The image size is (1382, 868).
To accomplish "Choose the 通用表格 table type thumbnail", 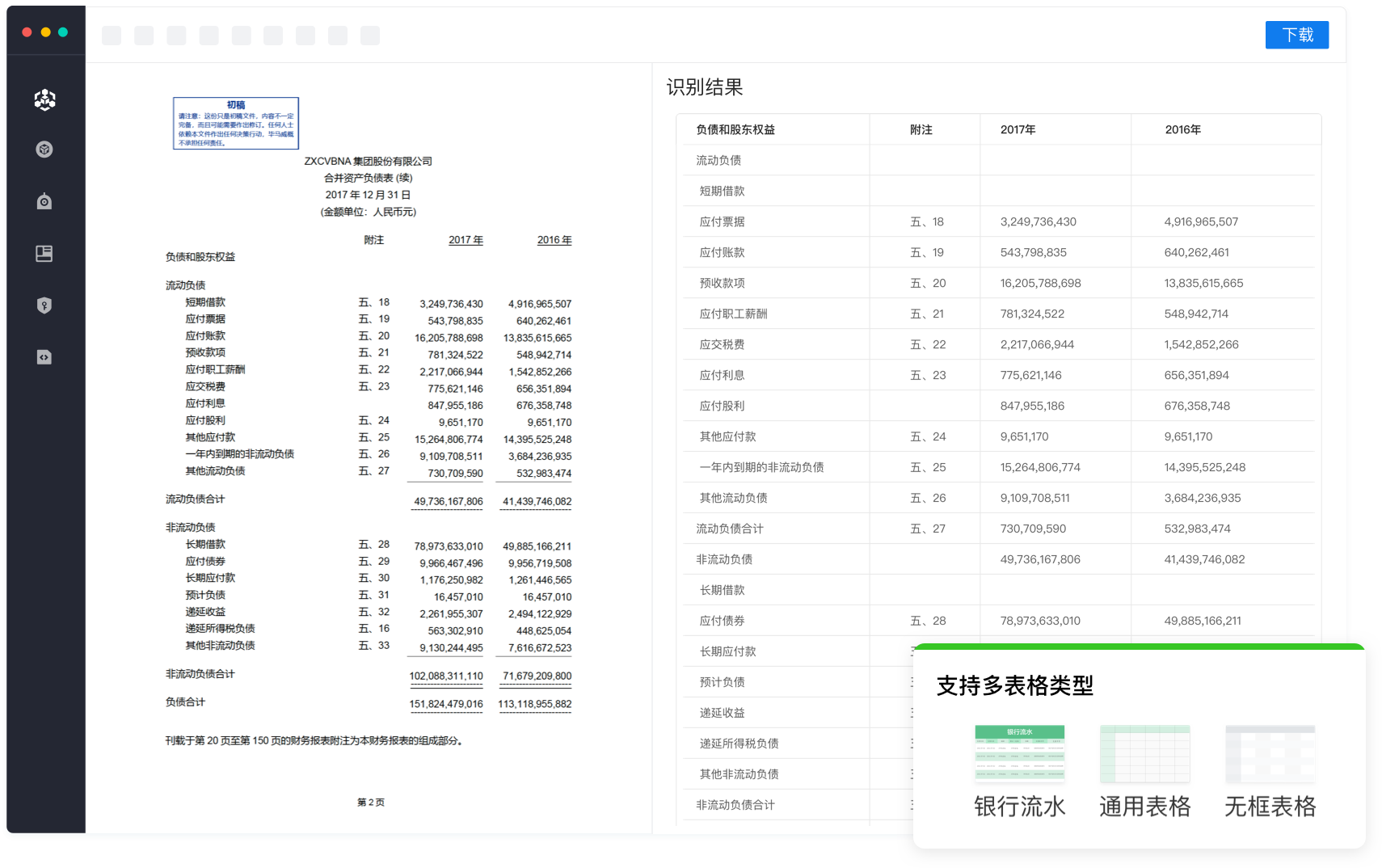I will pos(1144,754).
